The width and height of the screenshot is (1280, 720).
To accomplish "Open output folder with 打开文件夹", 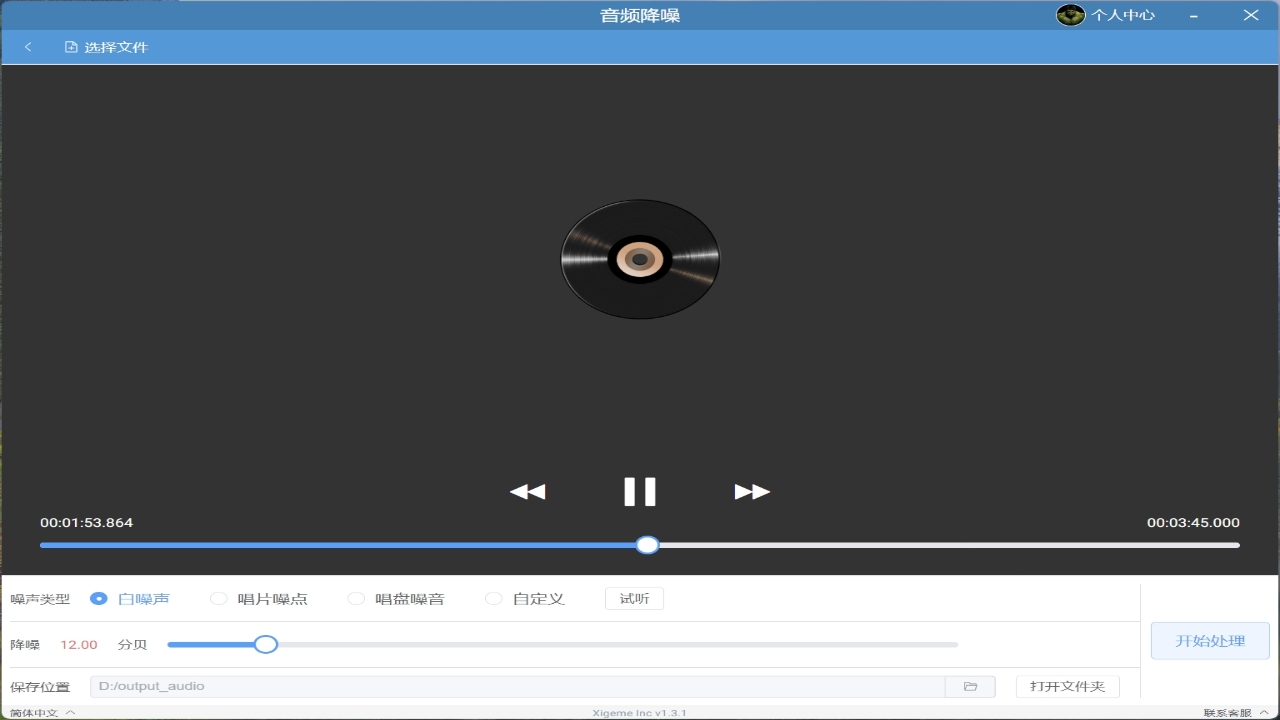I will point(1067,686).
